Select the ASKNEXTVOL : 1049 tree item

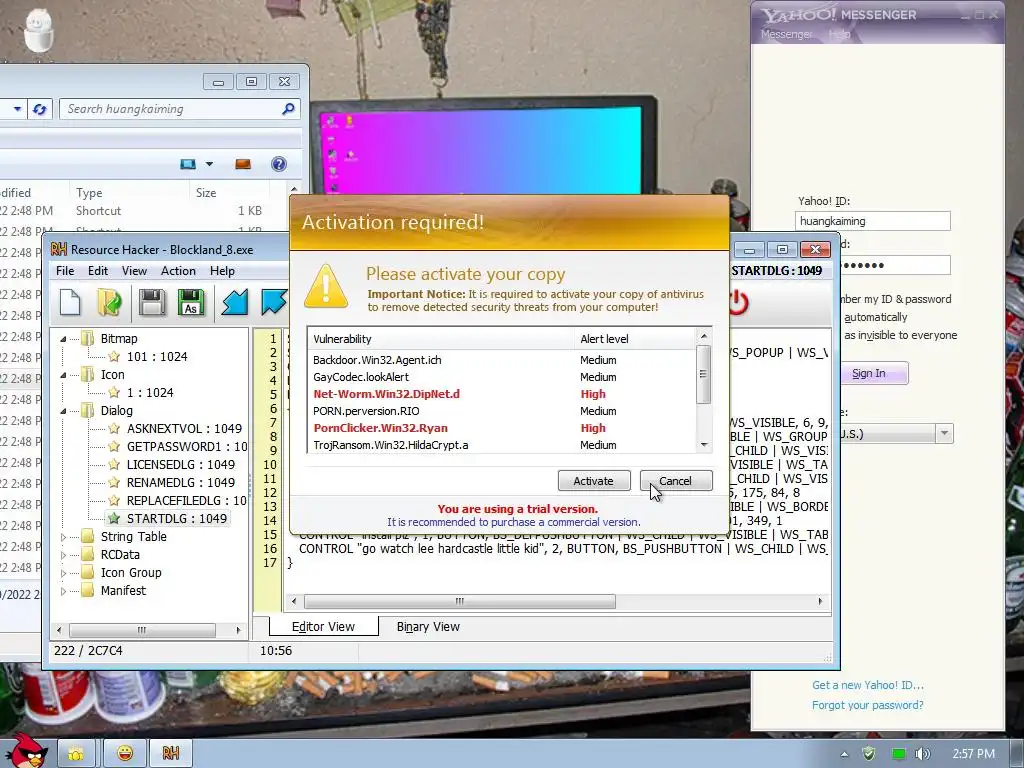coord(184,428)
